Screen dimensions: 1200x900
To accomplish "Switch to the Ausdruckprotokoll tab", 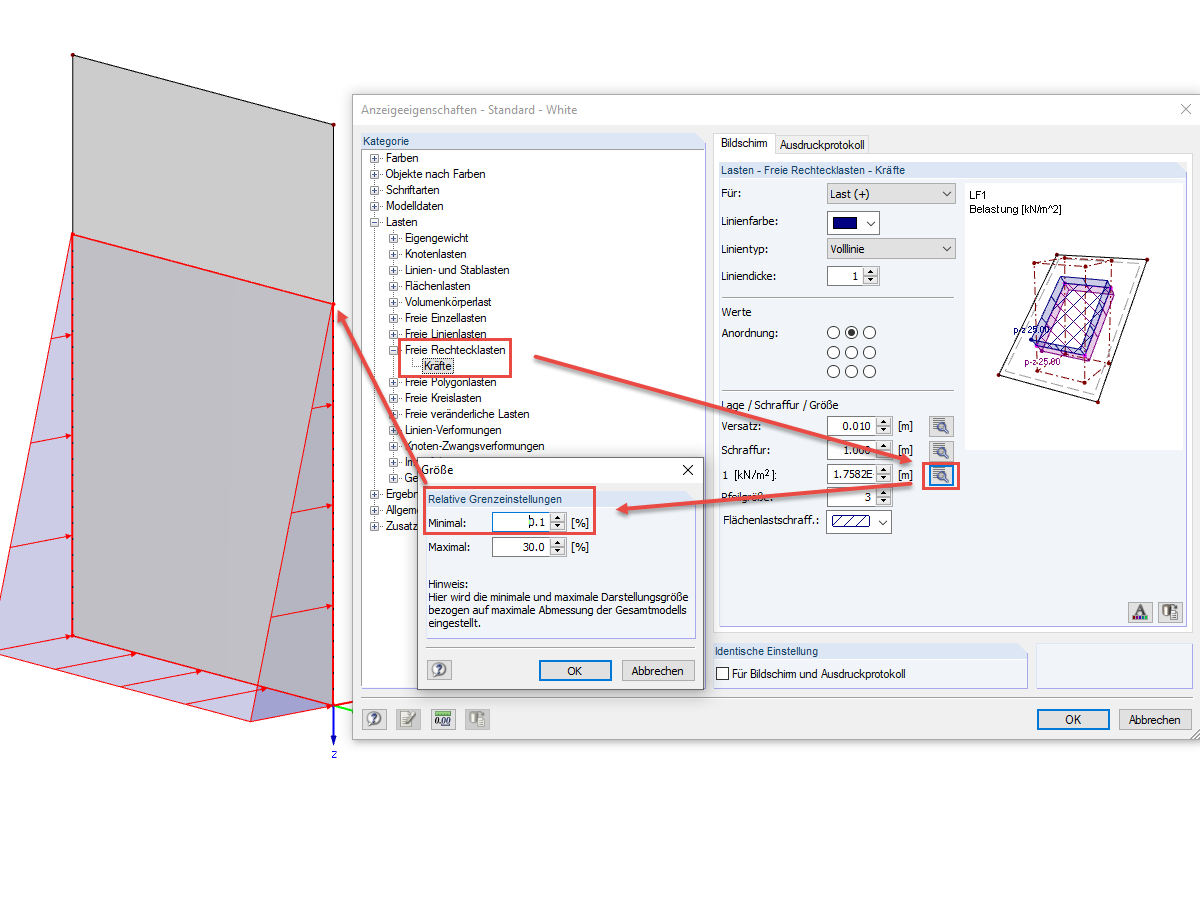I will (x=822, y=143).
